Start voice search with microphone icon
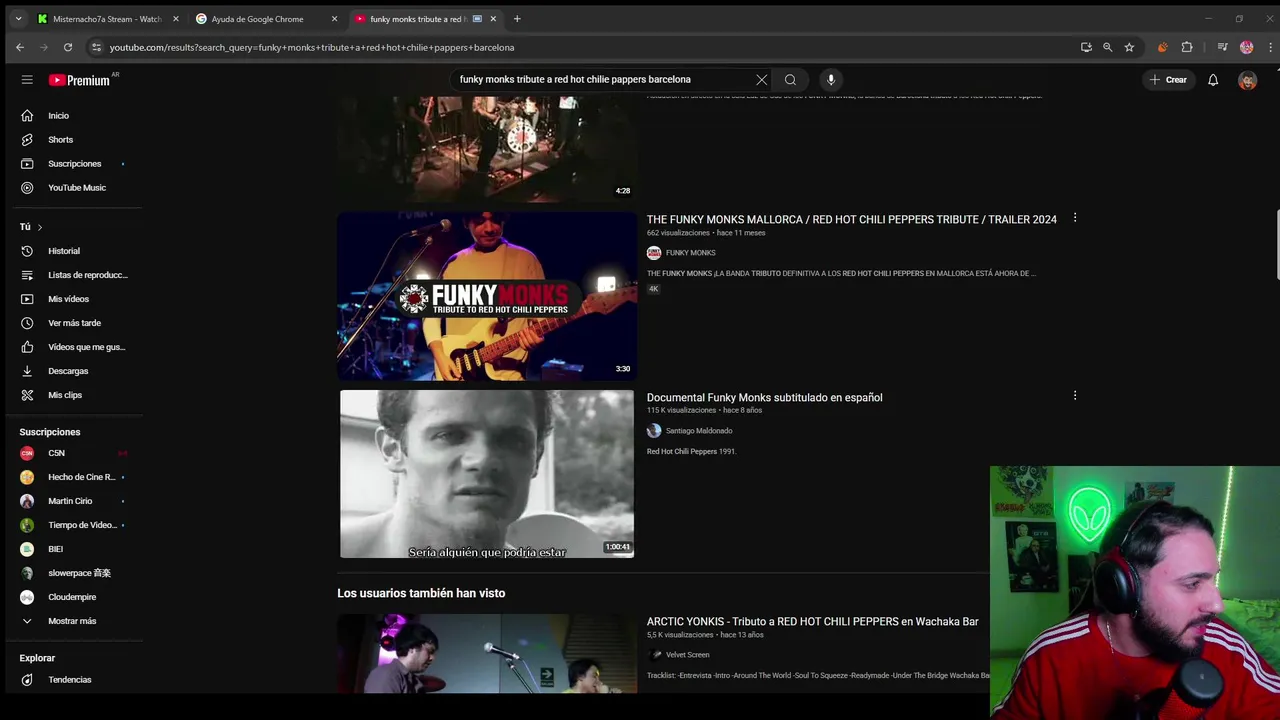 click(831, 80)
